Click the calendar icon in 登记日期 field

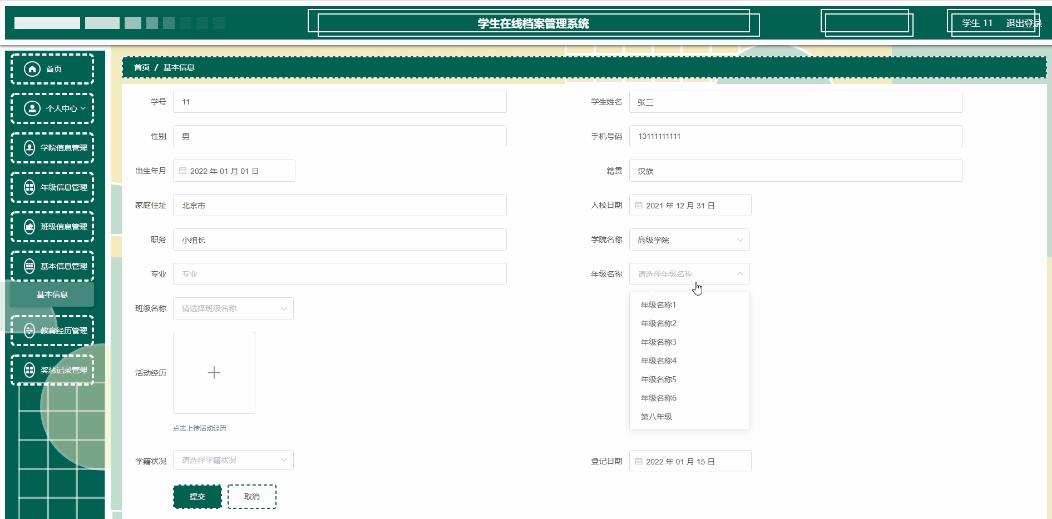tap(639, 461)
